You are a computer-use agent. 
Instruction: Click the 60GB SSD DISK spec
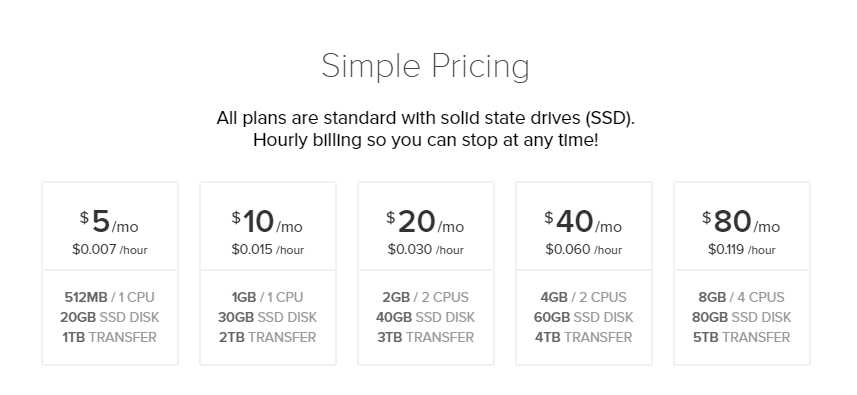[584, 317]
